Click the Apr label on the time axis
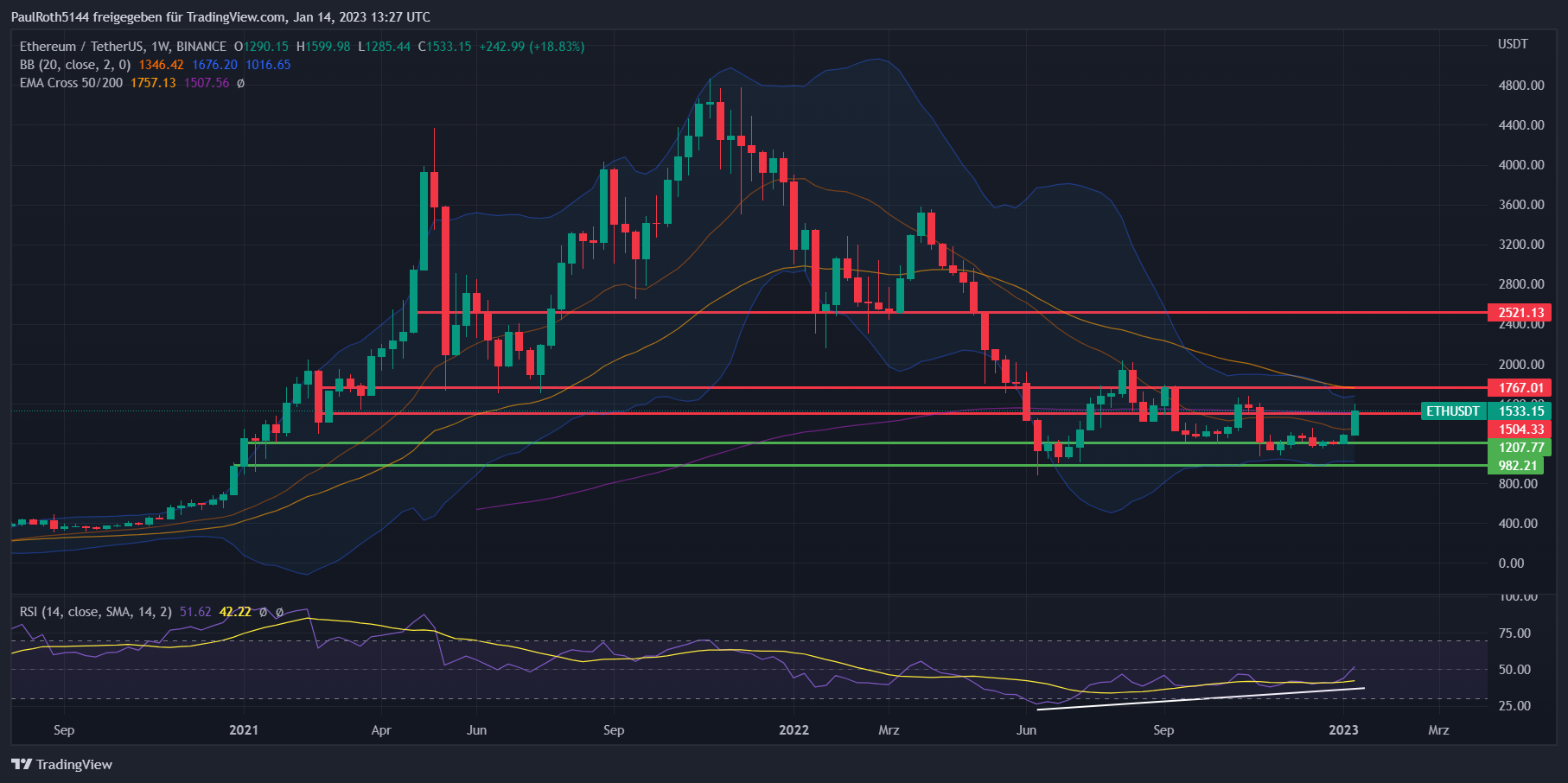1568x783 pixels. click(x=381, y=730)
